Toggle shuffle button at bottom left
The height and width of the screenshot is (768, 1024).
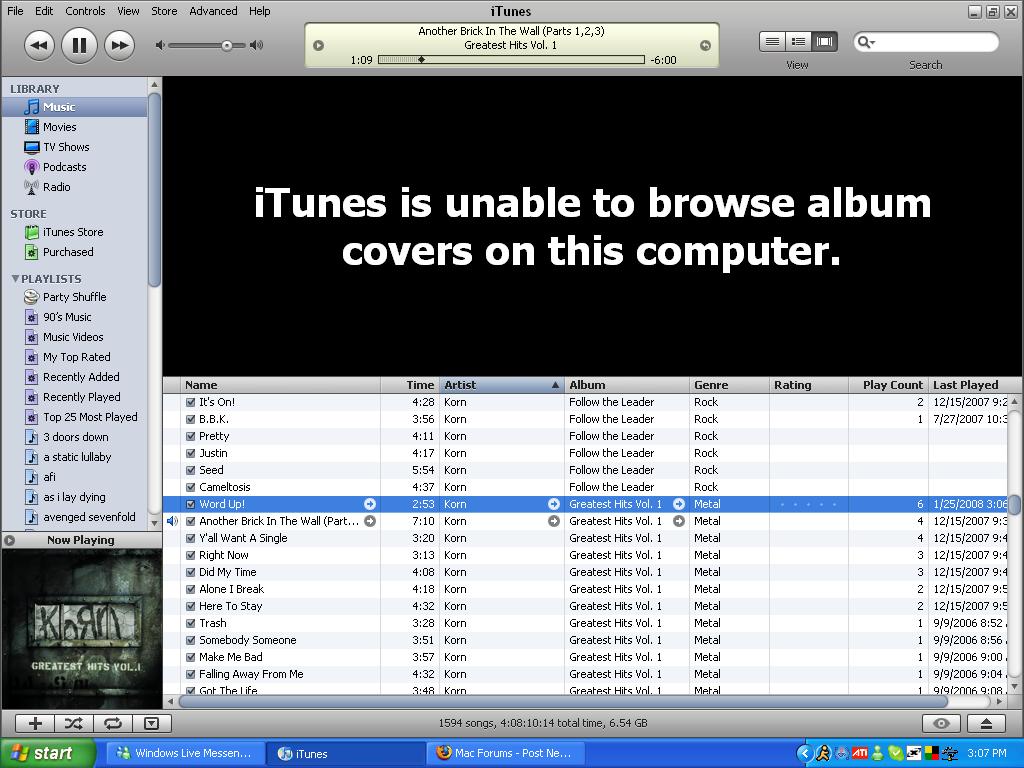(74, 723)
